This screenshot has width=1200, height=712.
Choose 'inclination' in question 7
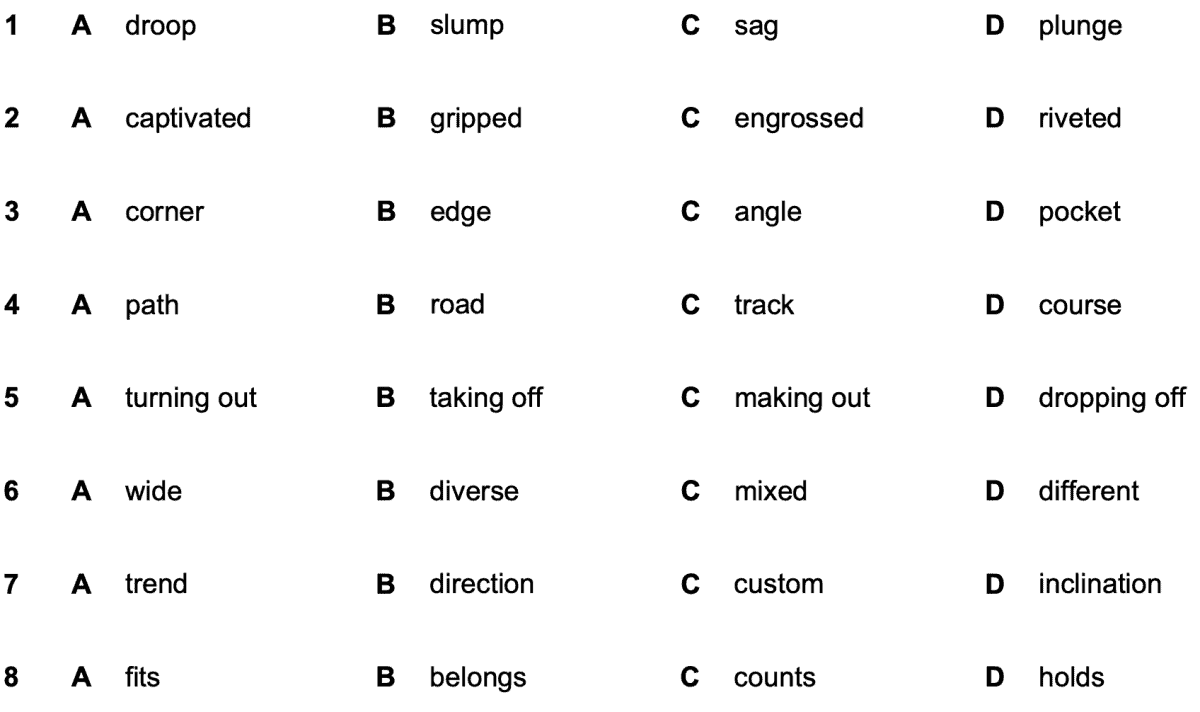(1100, 584)
